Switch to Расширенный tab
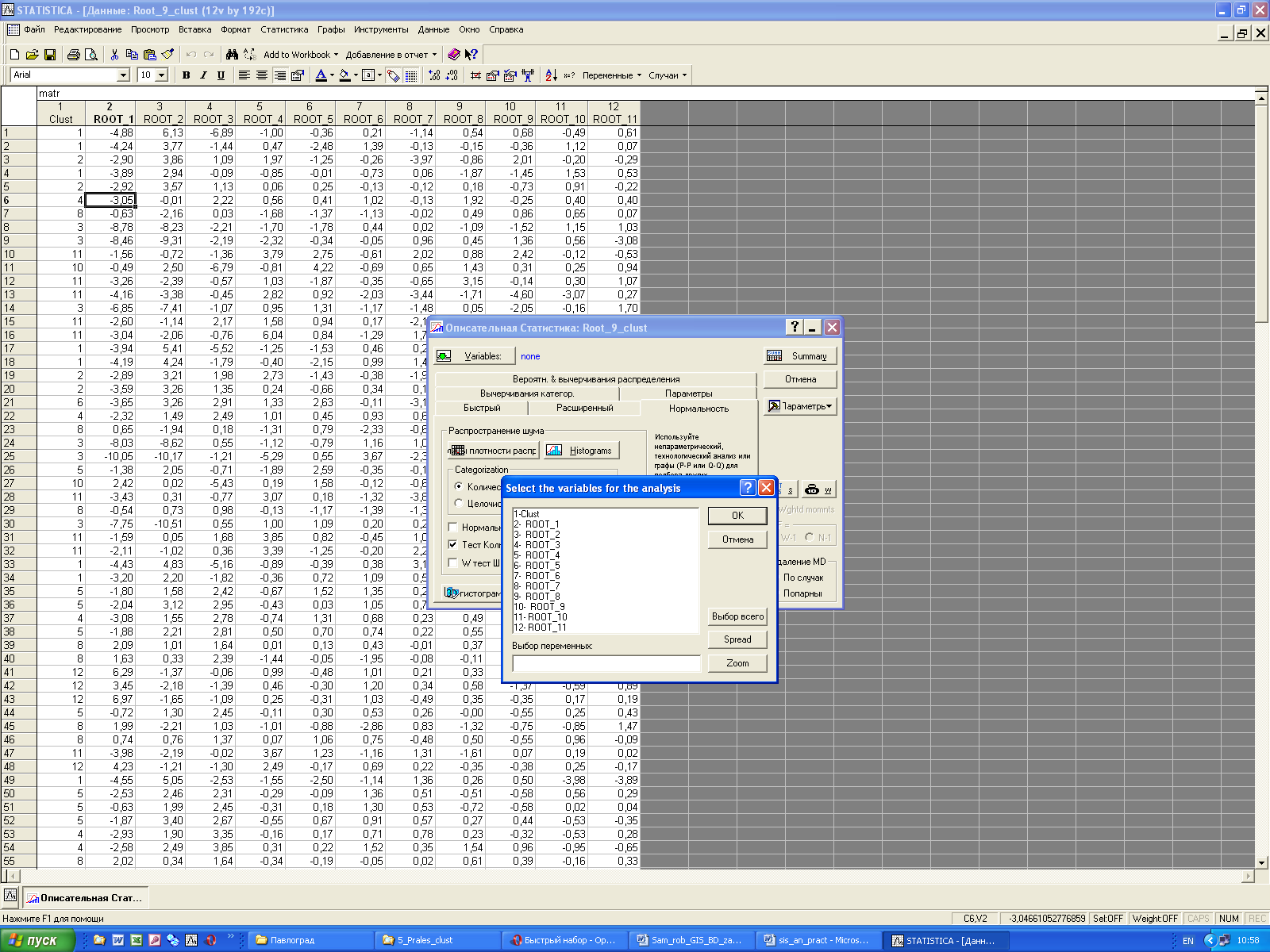 [x=584, y=408]
